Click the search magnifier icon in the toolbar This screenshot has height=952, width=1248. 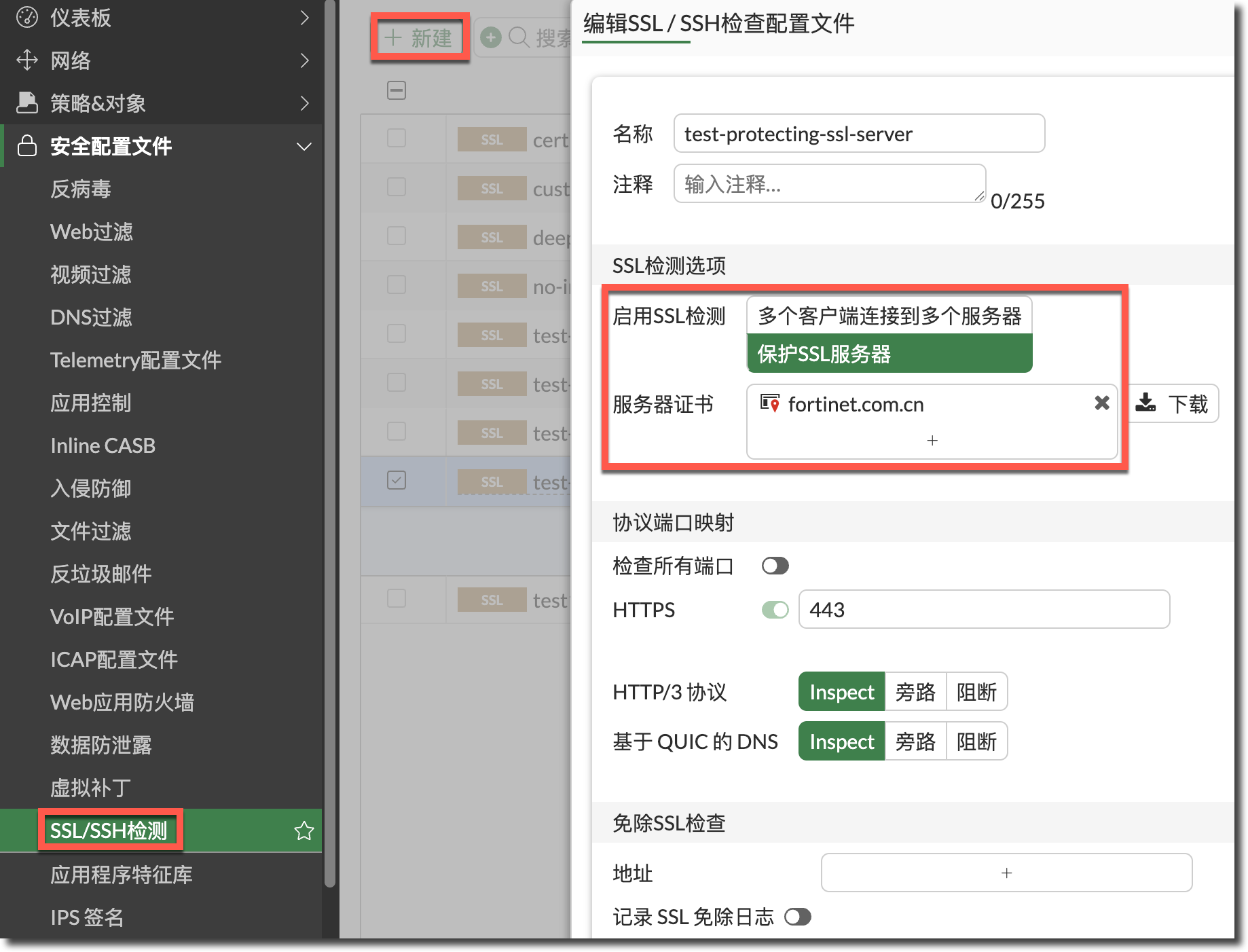(519, 37)
